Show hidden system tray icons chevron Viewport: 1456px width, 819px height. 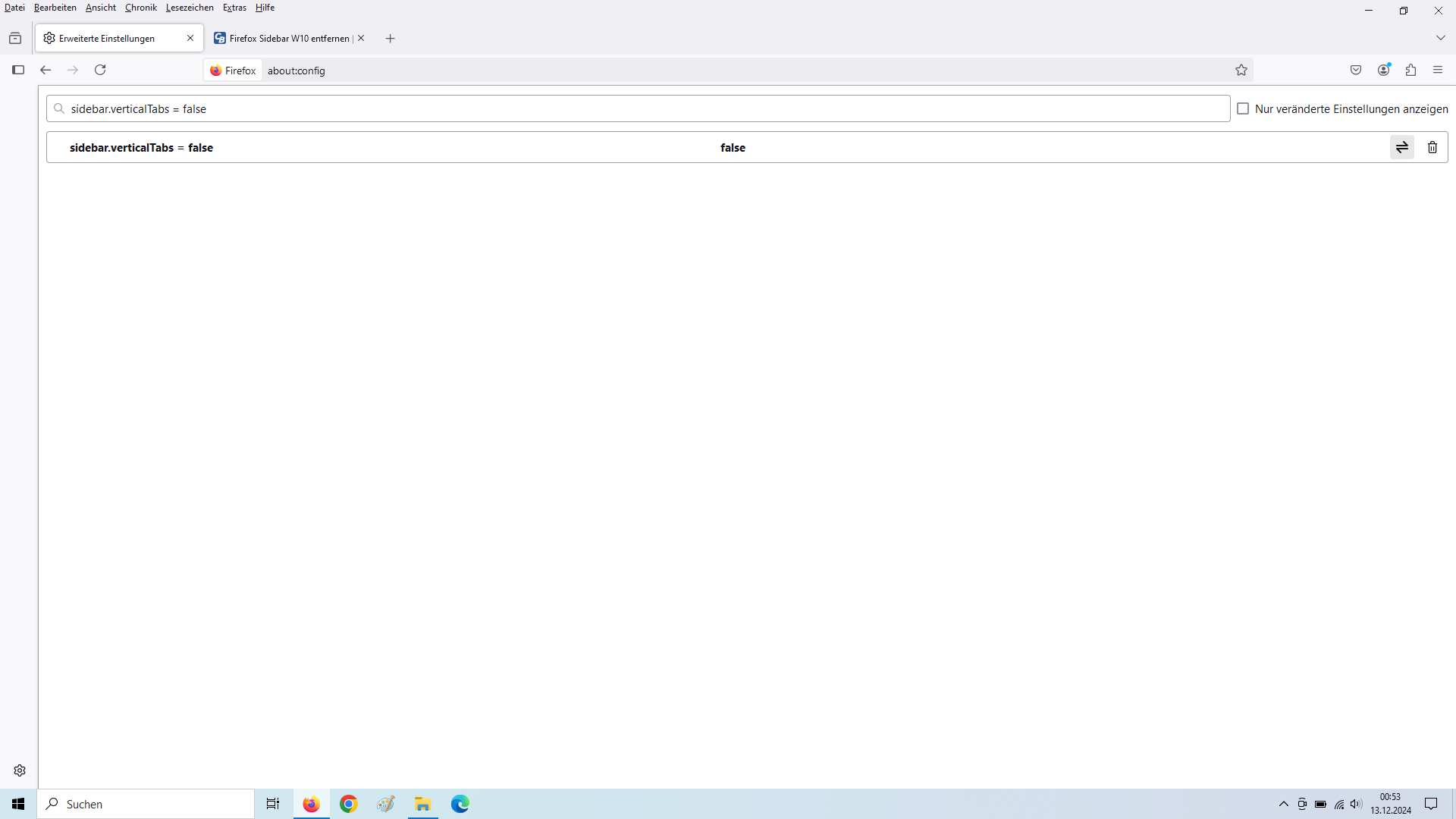[1283, 804]
